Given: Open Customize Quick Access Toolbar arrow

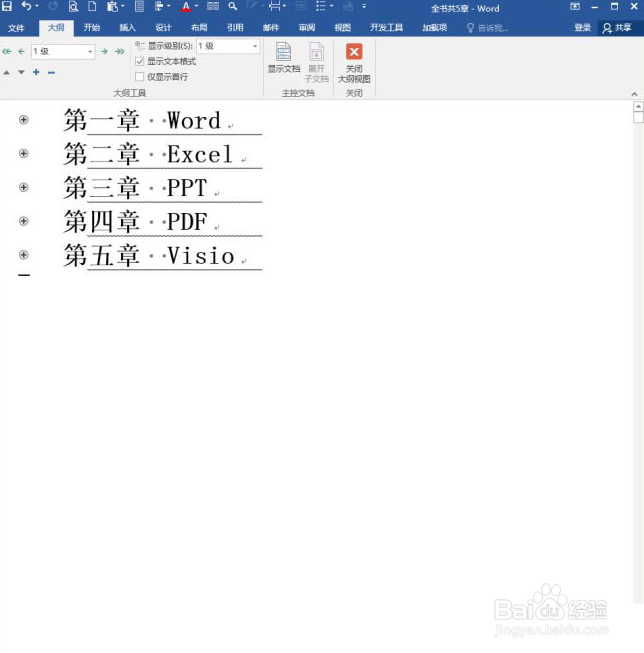Looking at the screenshot, I should point(364,6).
